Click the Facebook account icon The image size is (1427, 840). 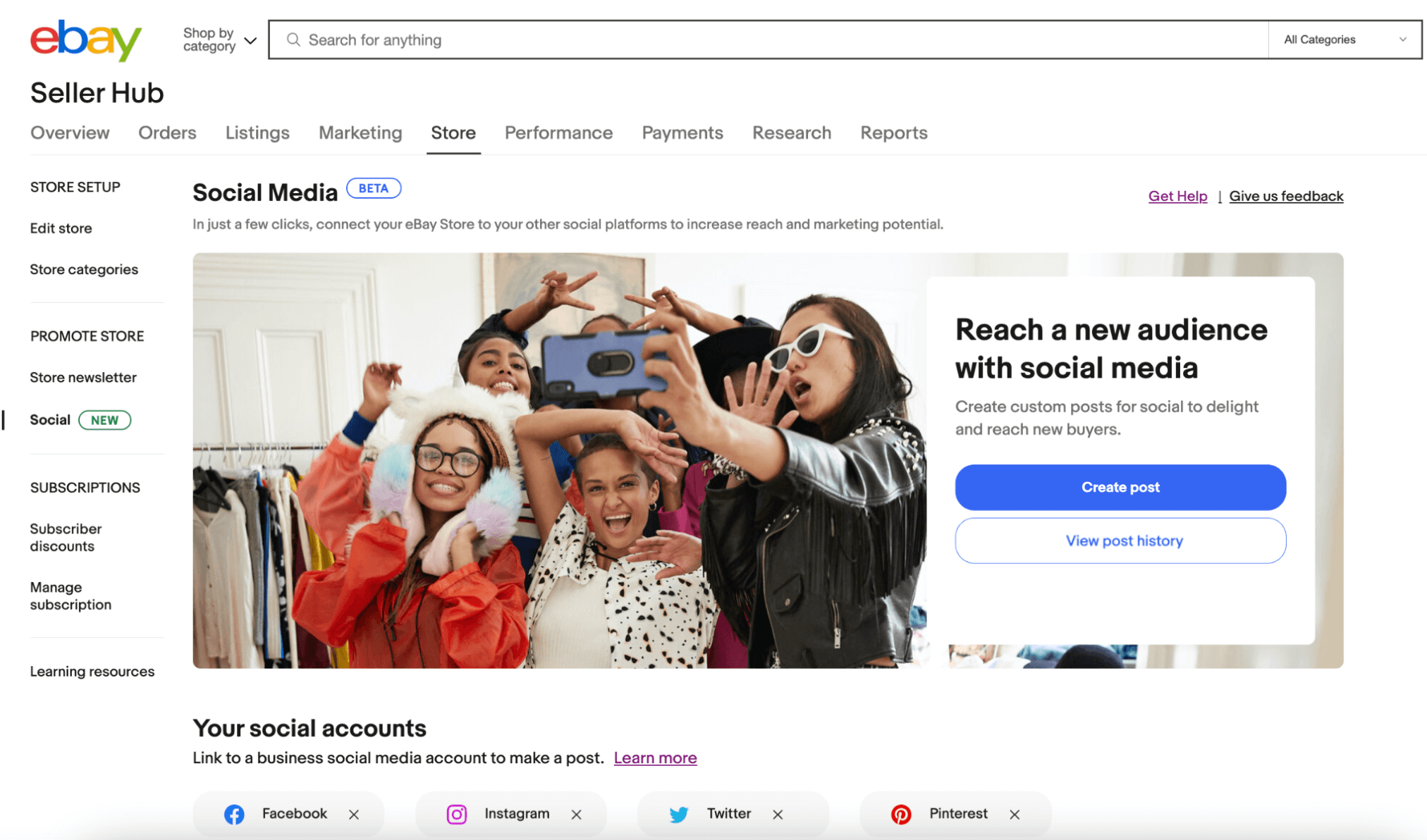coord(234,814)
